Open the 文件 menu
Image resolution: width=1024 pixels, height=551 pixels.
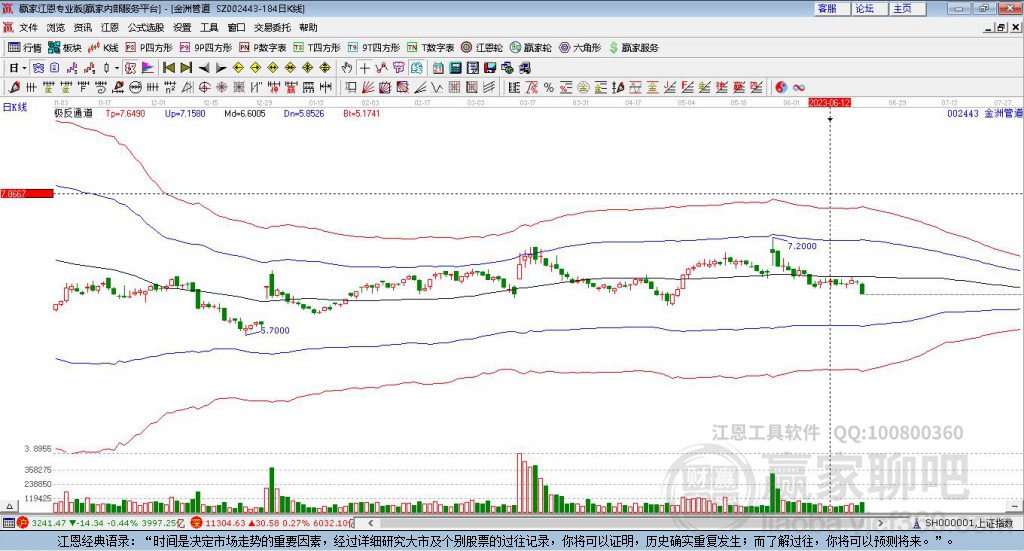29,27
